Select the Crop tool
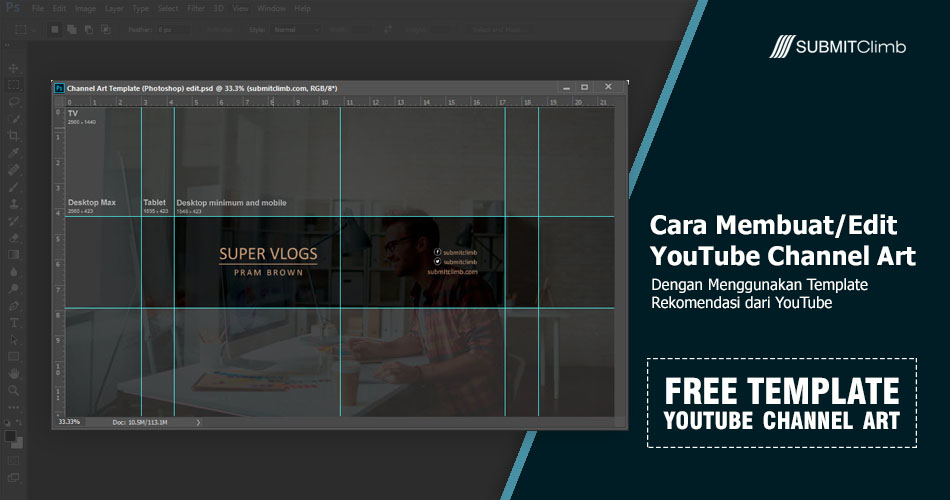The image size is (950, 500). point(13,136)
